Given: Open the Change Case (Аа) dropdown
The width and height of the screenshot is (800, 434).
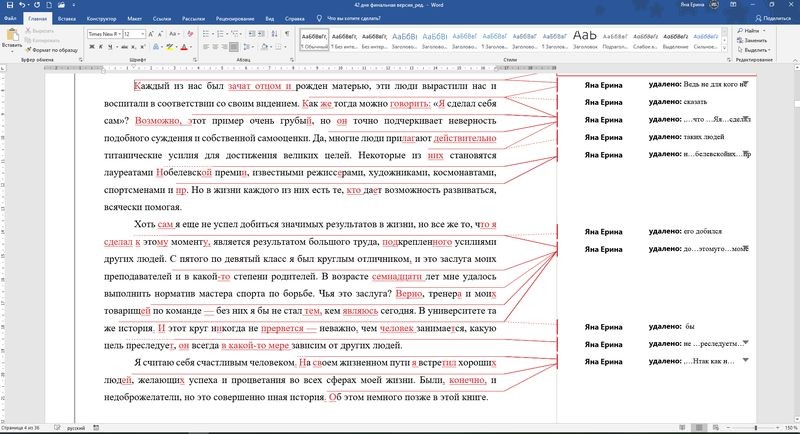Looking at the screenshot, I should point(174,34).
